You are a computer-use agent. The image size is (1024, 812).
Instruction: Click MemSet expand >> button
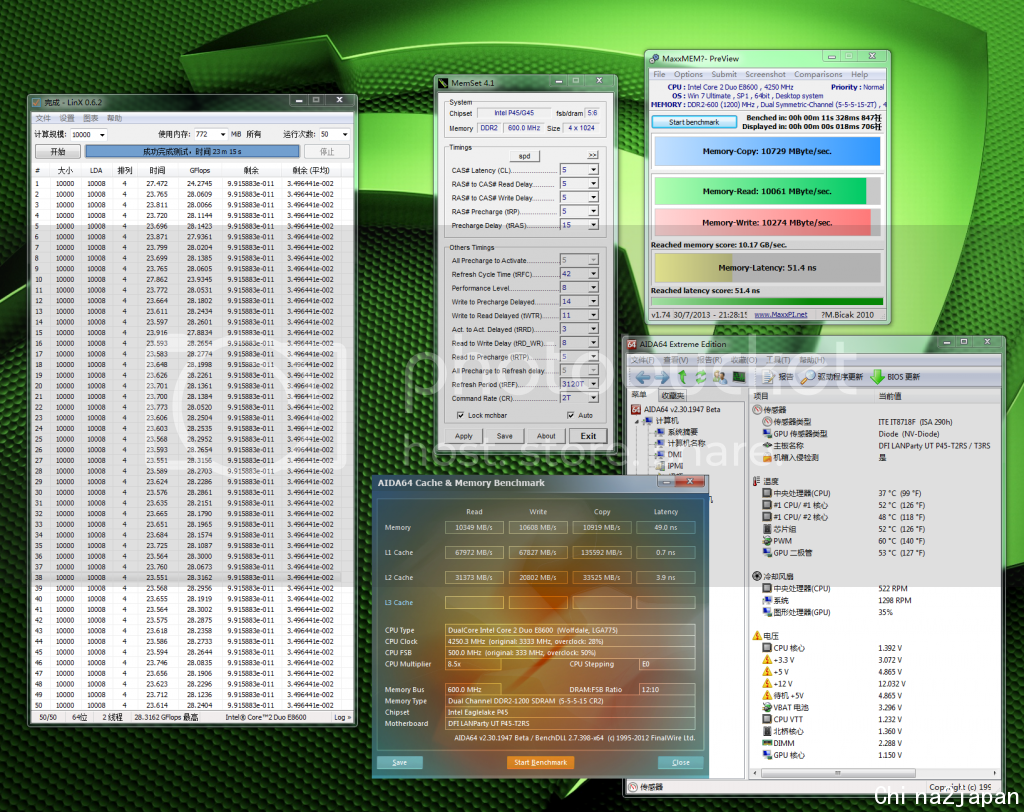[x=592, y=155]
